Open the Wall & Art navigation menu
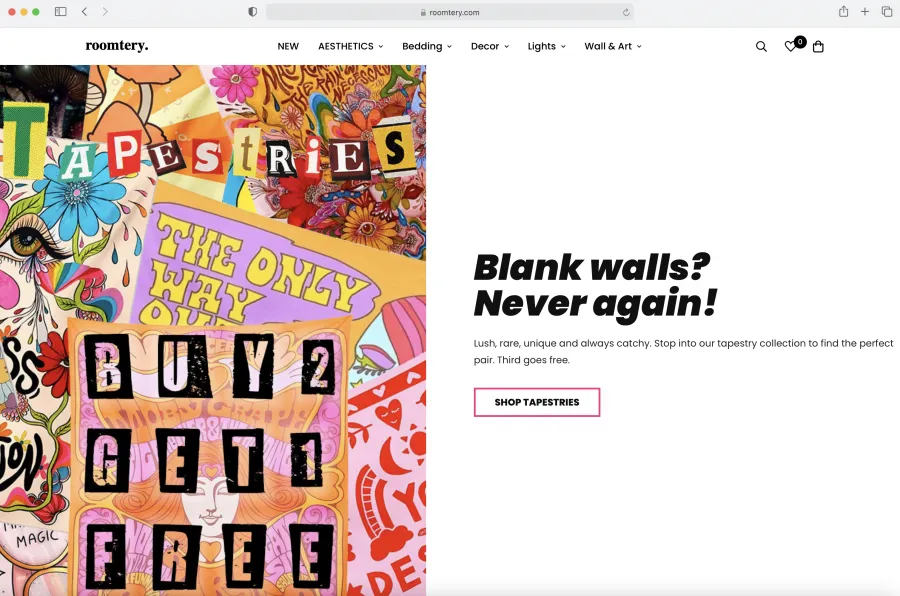Viewport: 900px width, 596px height. pos(612,47)
